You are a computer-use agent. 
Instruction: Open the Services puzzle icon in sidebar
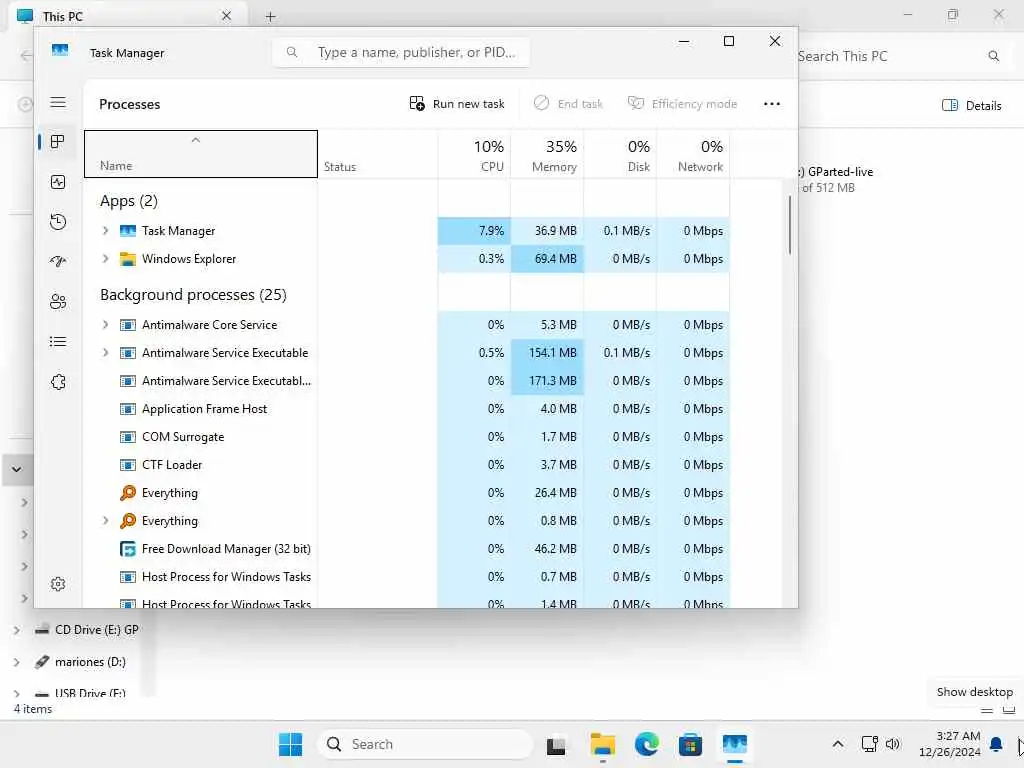tap(58, 382)
